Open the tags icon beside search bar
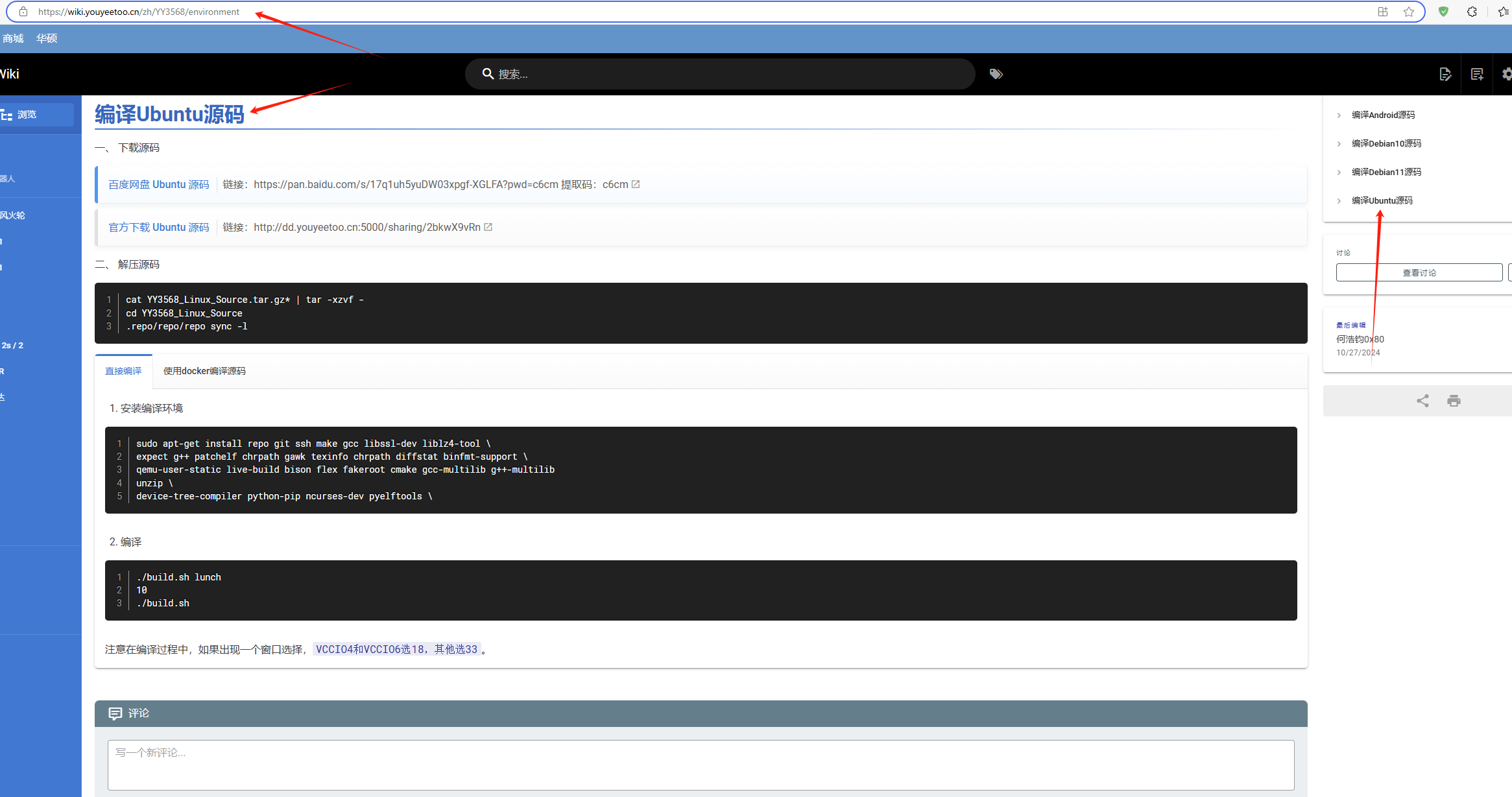The image size is (1512, 797). point(996,74)
